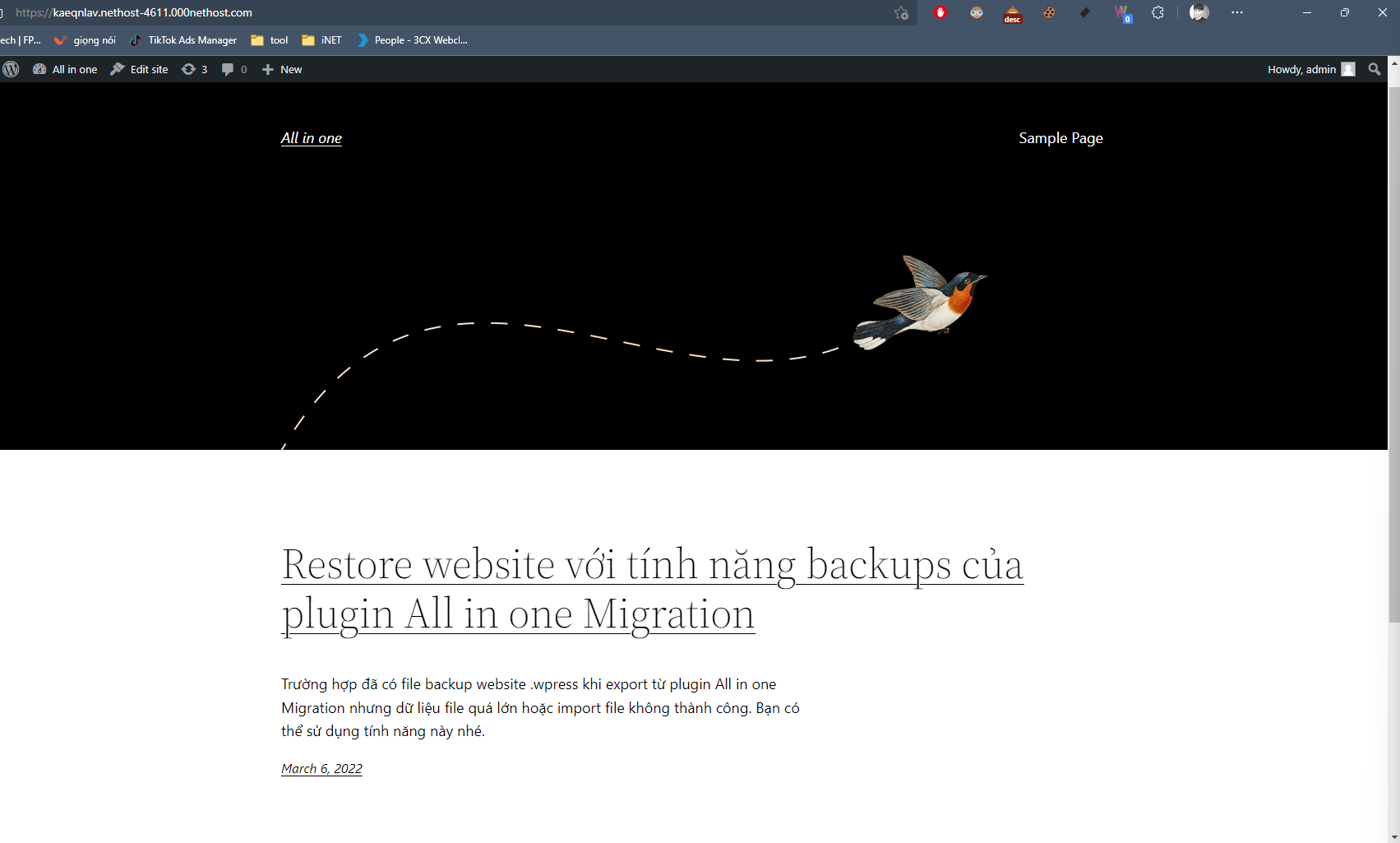
Task: Open Edit site in admin bar
Action: click(139, 69)
